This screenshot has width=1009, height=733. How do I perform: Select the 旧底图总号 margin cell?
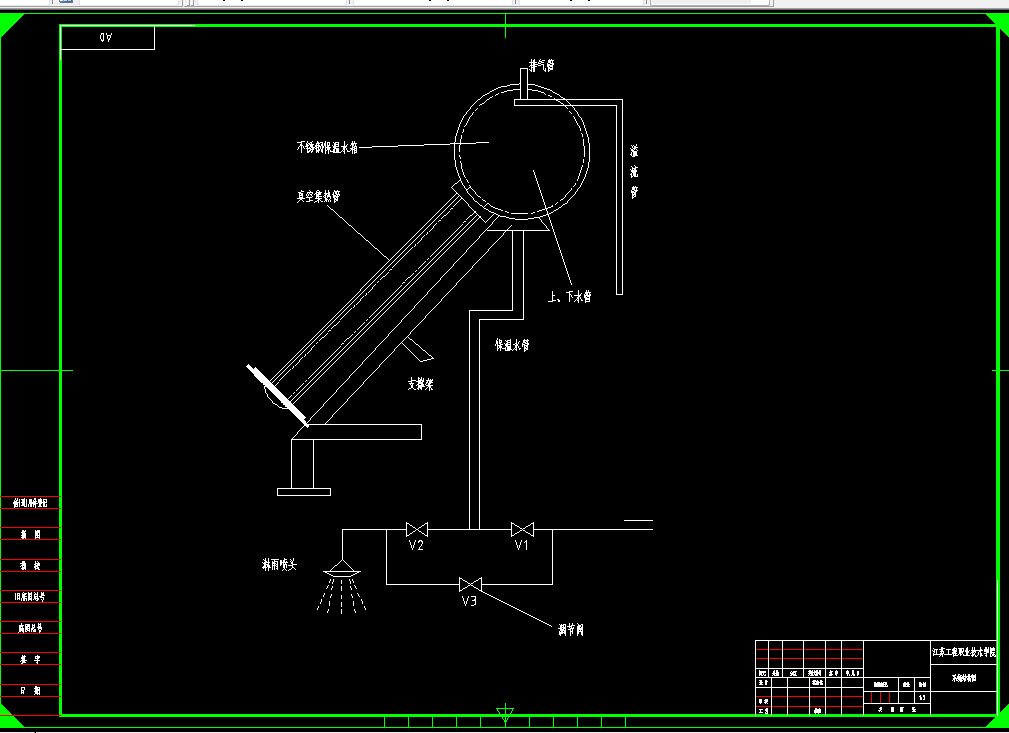(x=30, y=597)
